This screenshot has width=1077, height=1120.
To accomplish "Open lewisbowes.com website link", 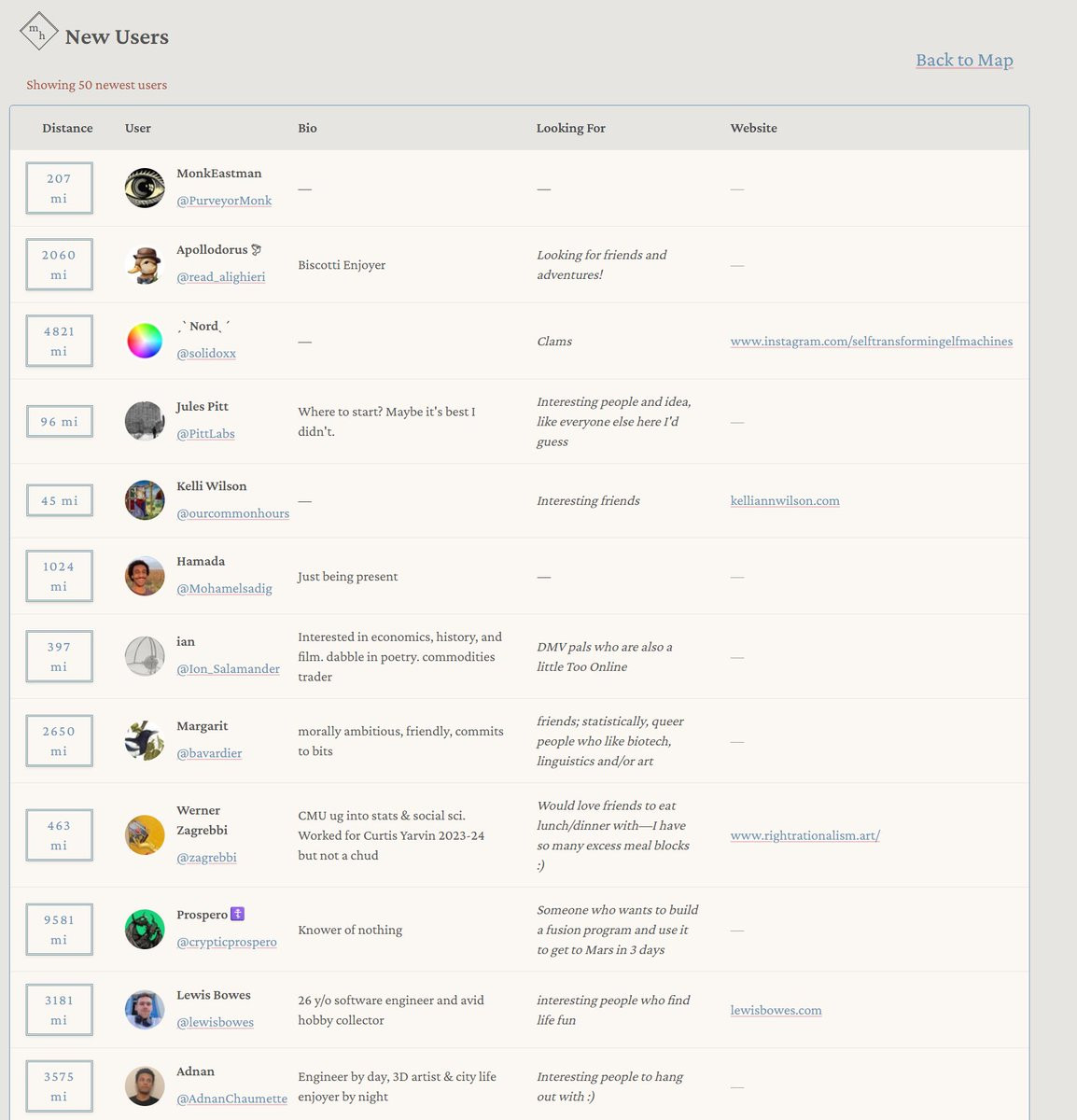I will click(x=776, y=1010).
